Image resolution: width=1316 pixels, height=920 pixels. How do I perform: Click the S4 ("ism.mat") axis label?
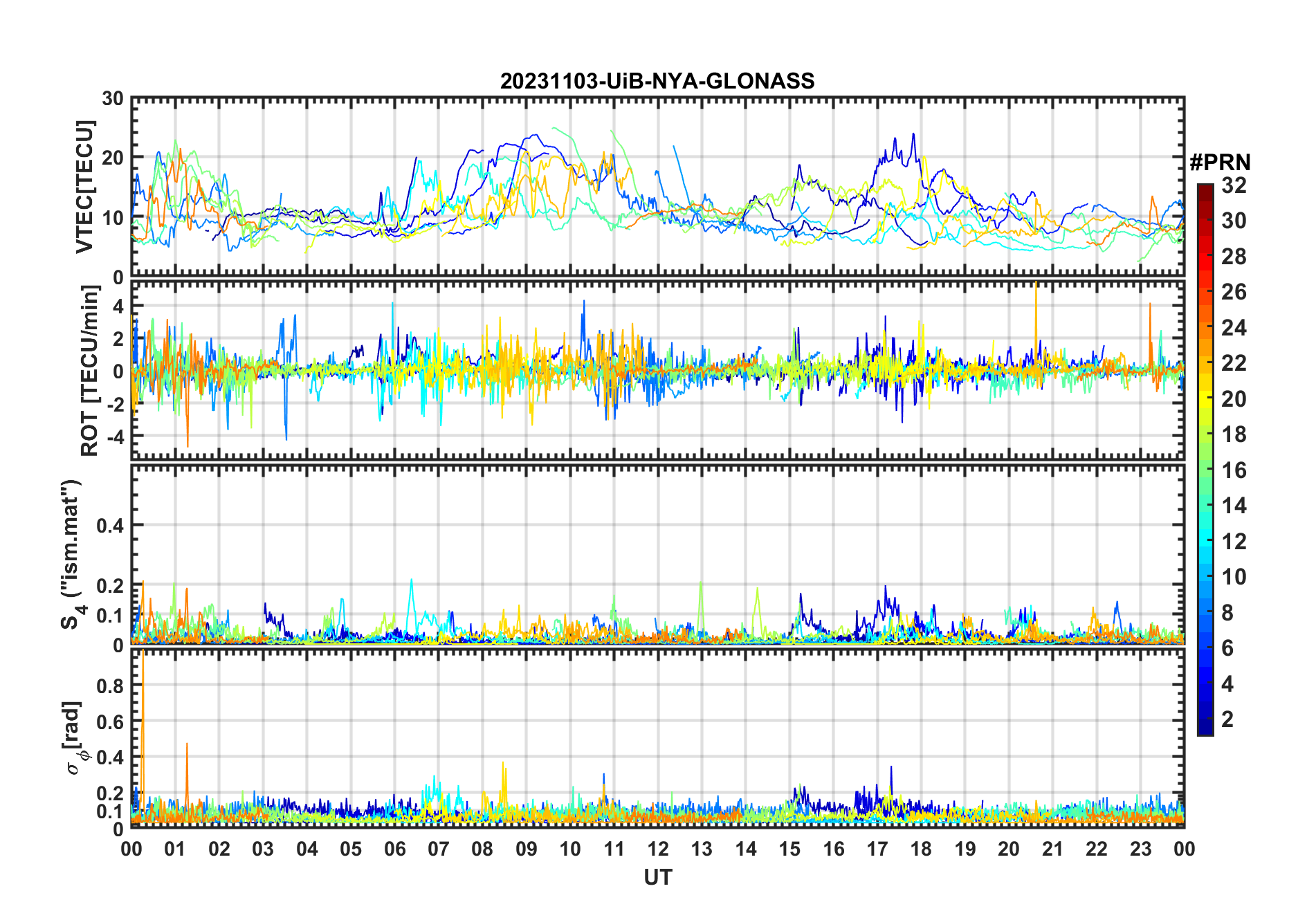(x=72, y=554)
